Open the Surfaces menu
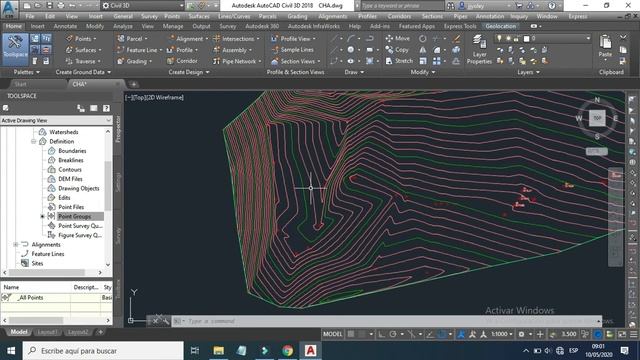Screen dimensions: 640x360 point(199,16)
